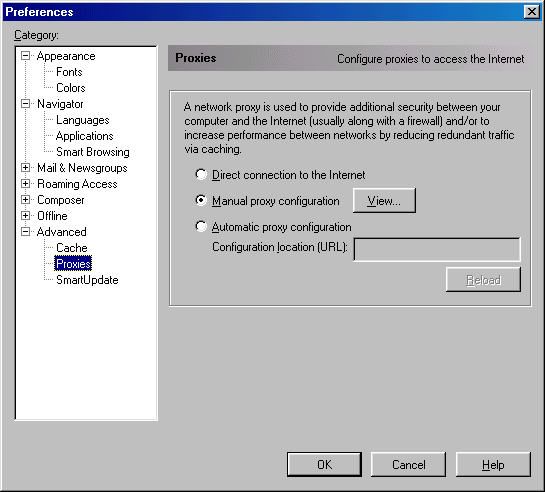Click the Configuration location URL field
545x492 pixels.
tap(437, 249)
